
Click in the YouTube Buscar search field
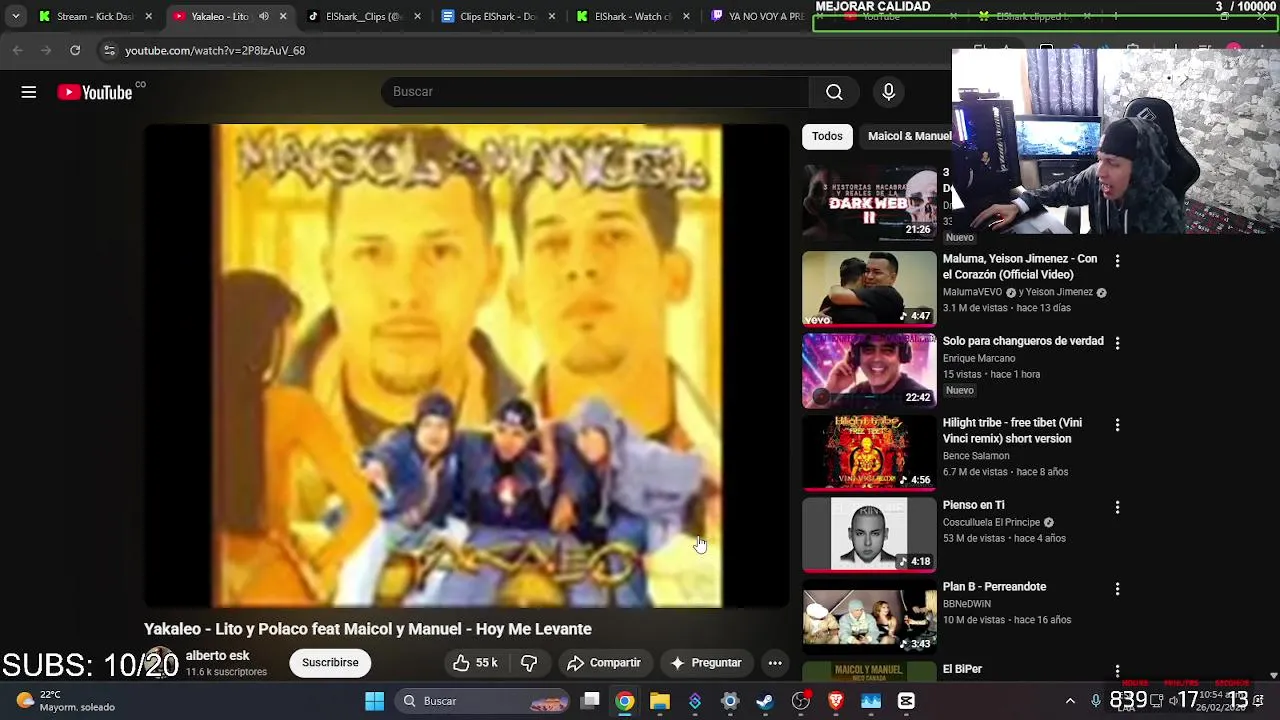[595, 92]
